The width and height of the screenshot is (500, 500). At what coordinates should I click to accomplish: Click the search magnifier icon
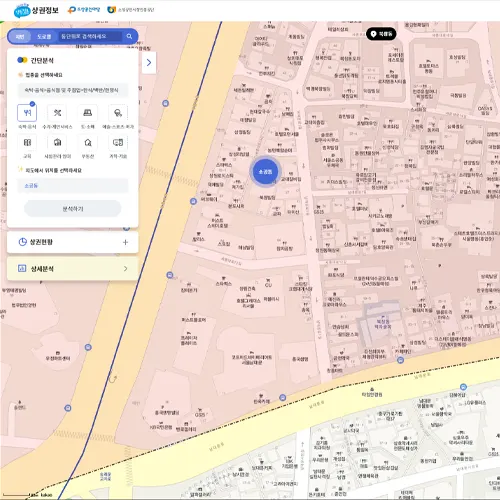point(129,36)
